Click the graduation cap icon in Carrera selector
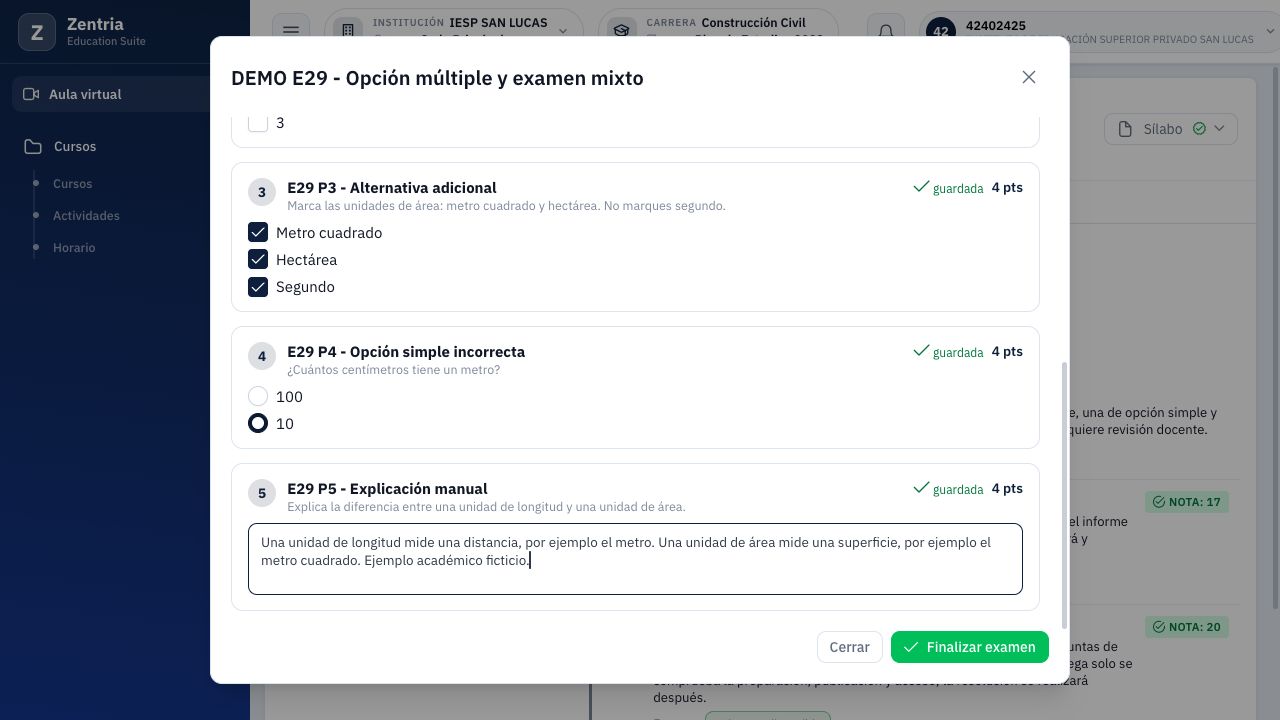Viewport: 1280px width, 720px height. click(621, 31)
